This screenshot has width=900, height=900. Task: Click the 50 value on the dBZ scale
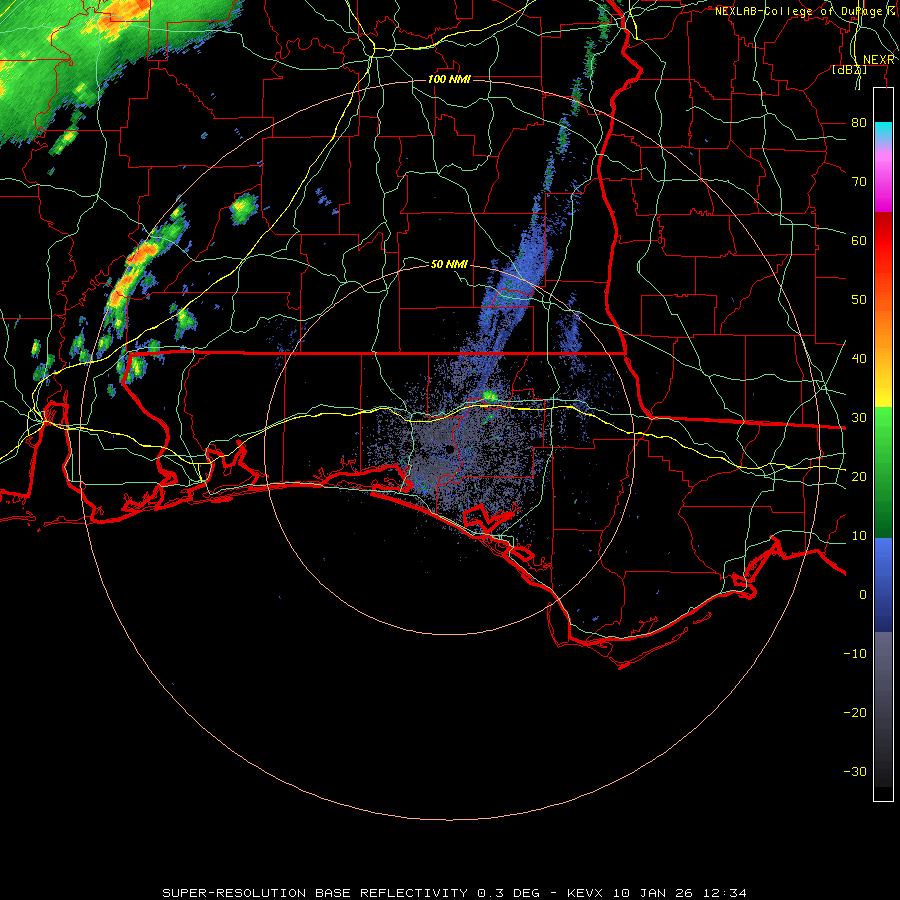pyautogui.click(x=859, y=300)
